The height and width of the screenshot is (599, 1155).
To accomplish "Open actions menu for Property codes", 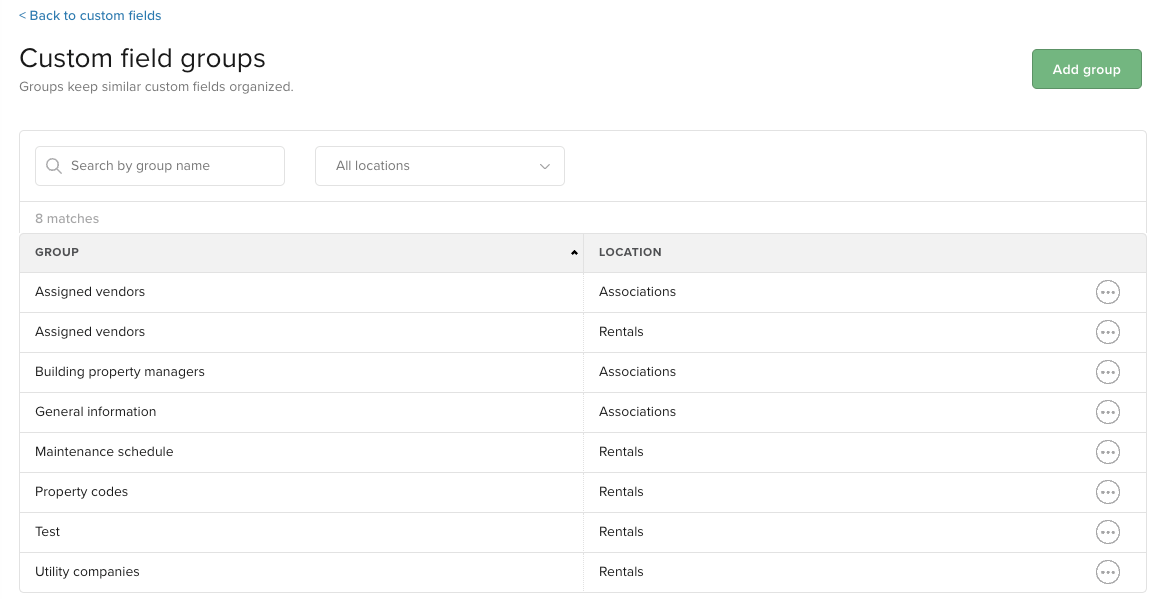I will [x=1108, y=492].
